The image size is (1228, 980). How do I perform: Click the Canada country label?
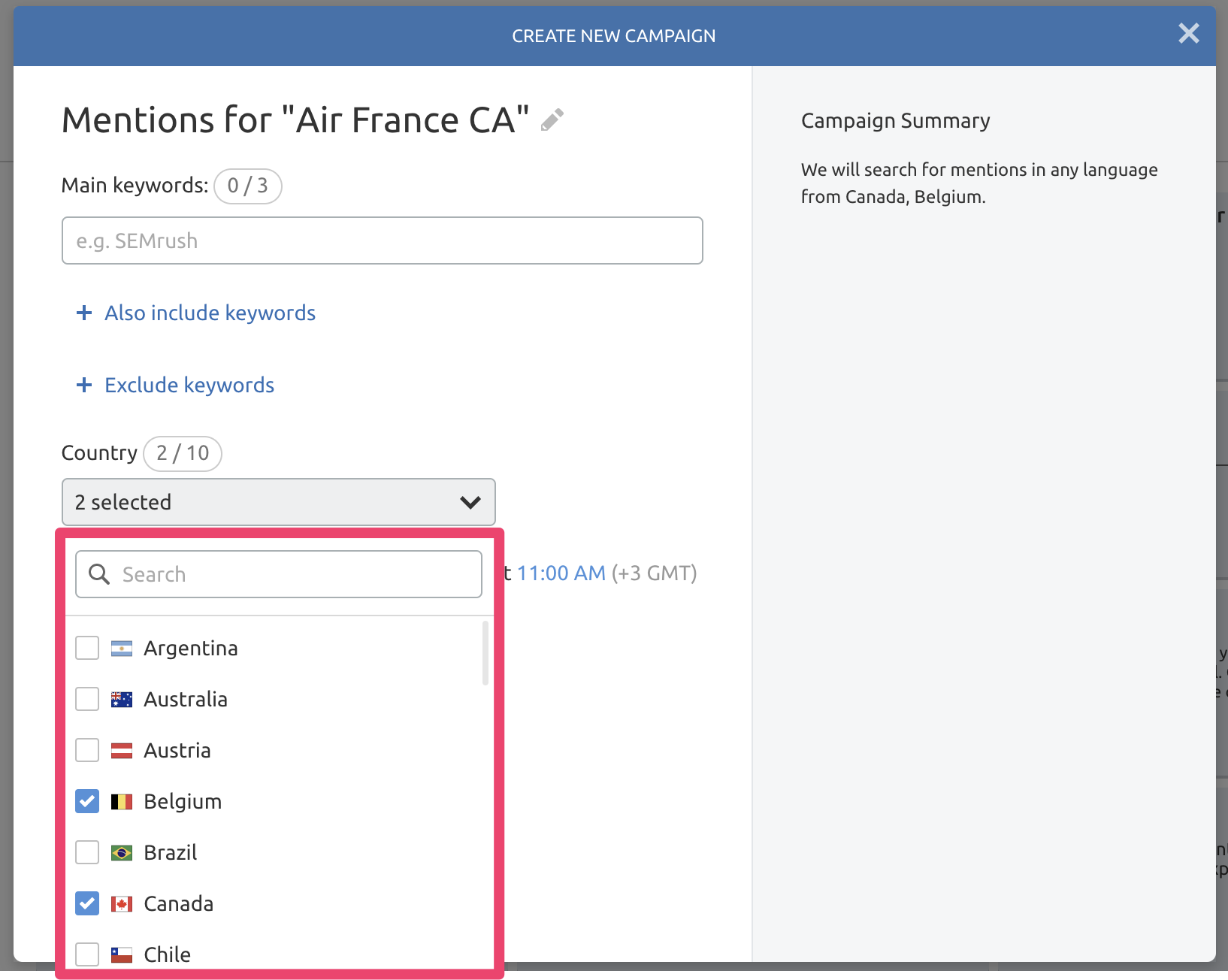tap(179, 903)
